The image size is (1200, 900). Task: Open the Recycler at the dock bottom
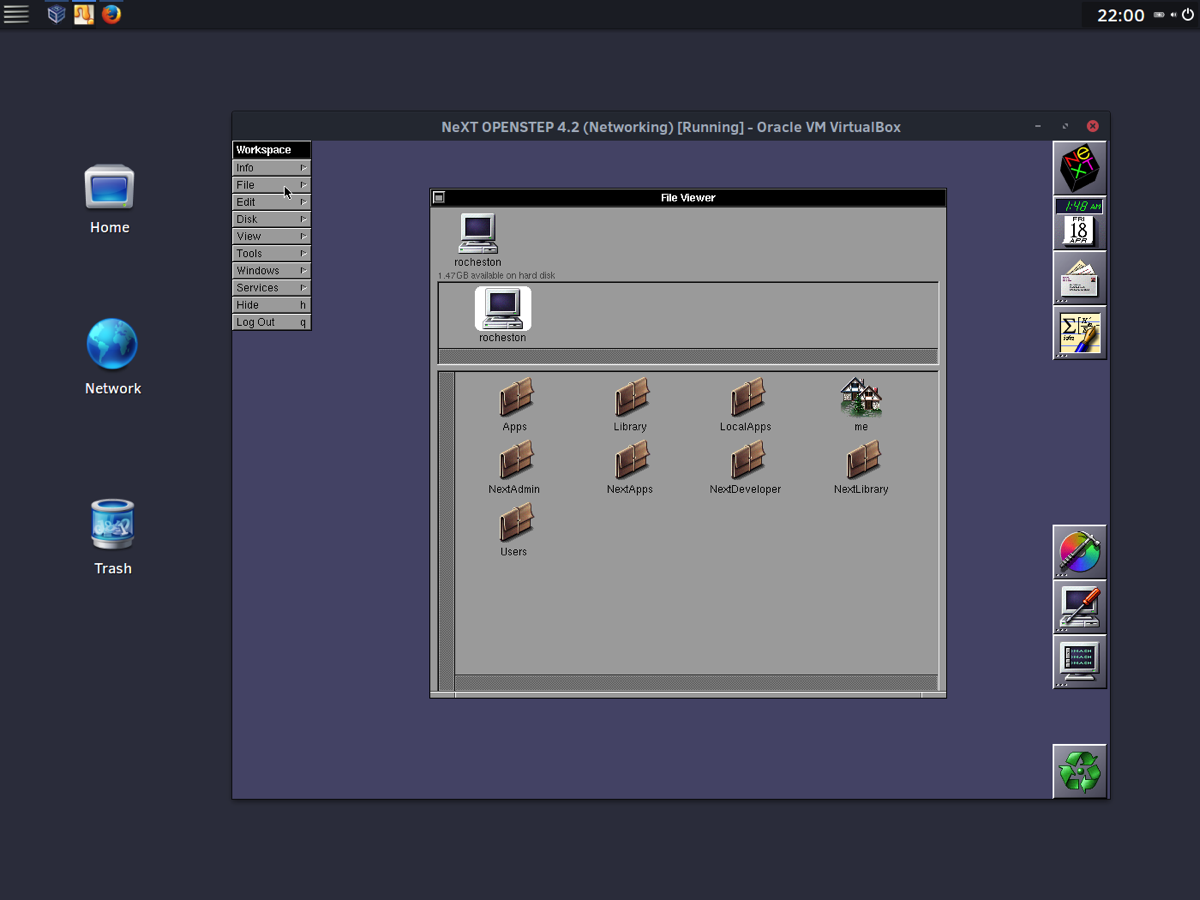[x=1080, y=771]
